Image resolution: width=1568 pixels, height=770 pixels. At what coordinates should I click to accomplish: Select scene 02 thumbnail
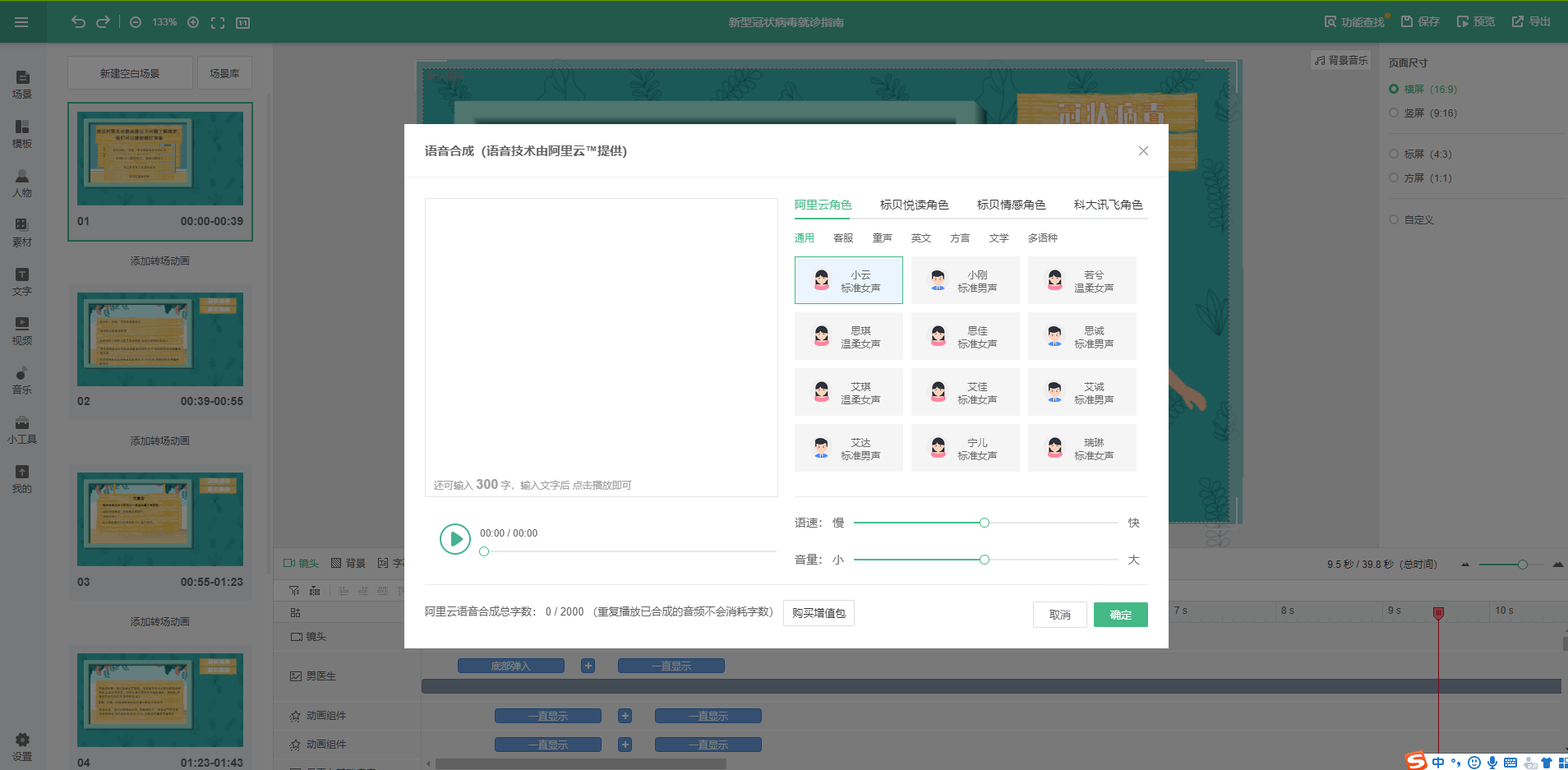pyautogui.click(x=160, y=339)
